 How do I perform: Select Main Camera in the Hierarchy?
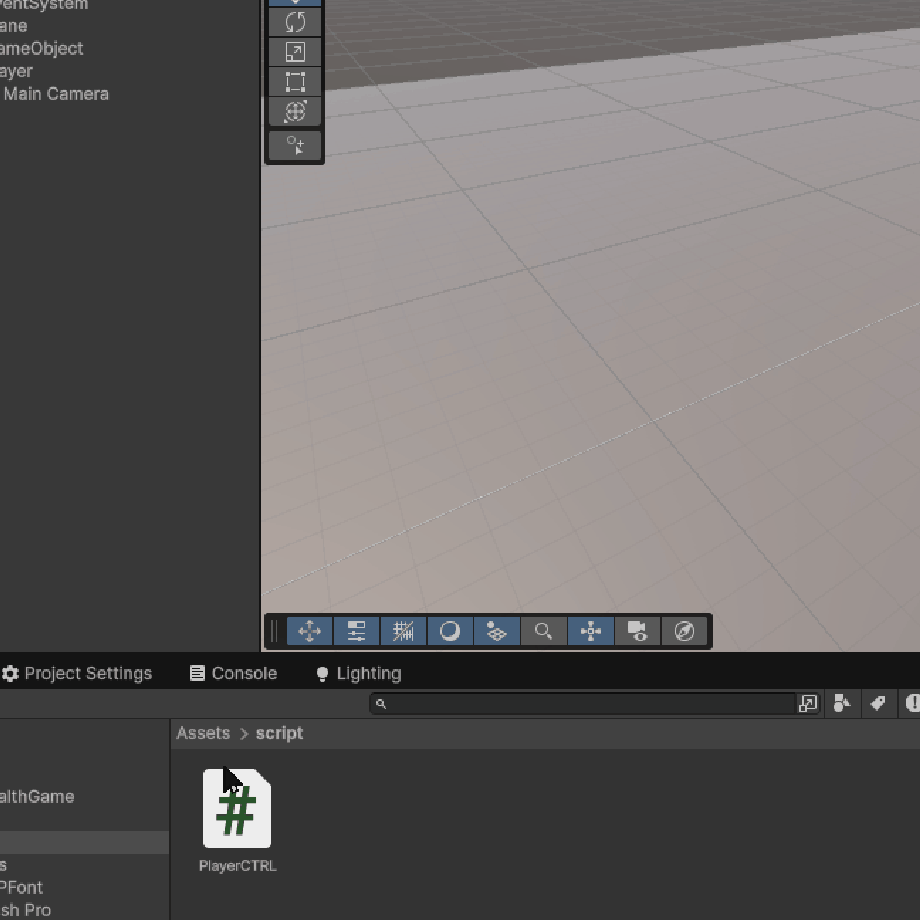tap(56, 94)
